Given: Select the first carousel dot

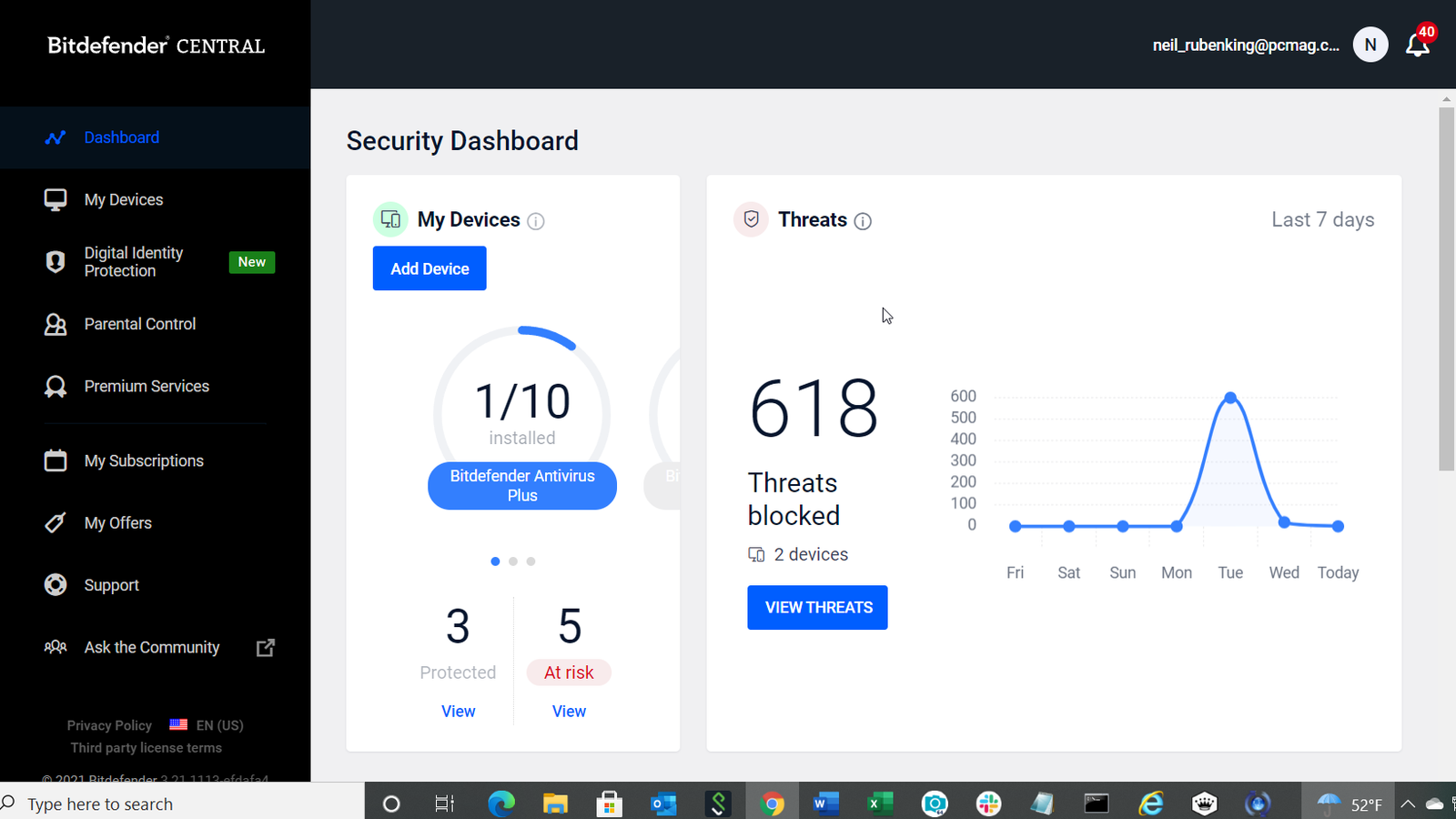Looking at the screenshot, I should click(x=495, y=561).
